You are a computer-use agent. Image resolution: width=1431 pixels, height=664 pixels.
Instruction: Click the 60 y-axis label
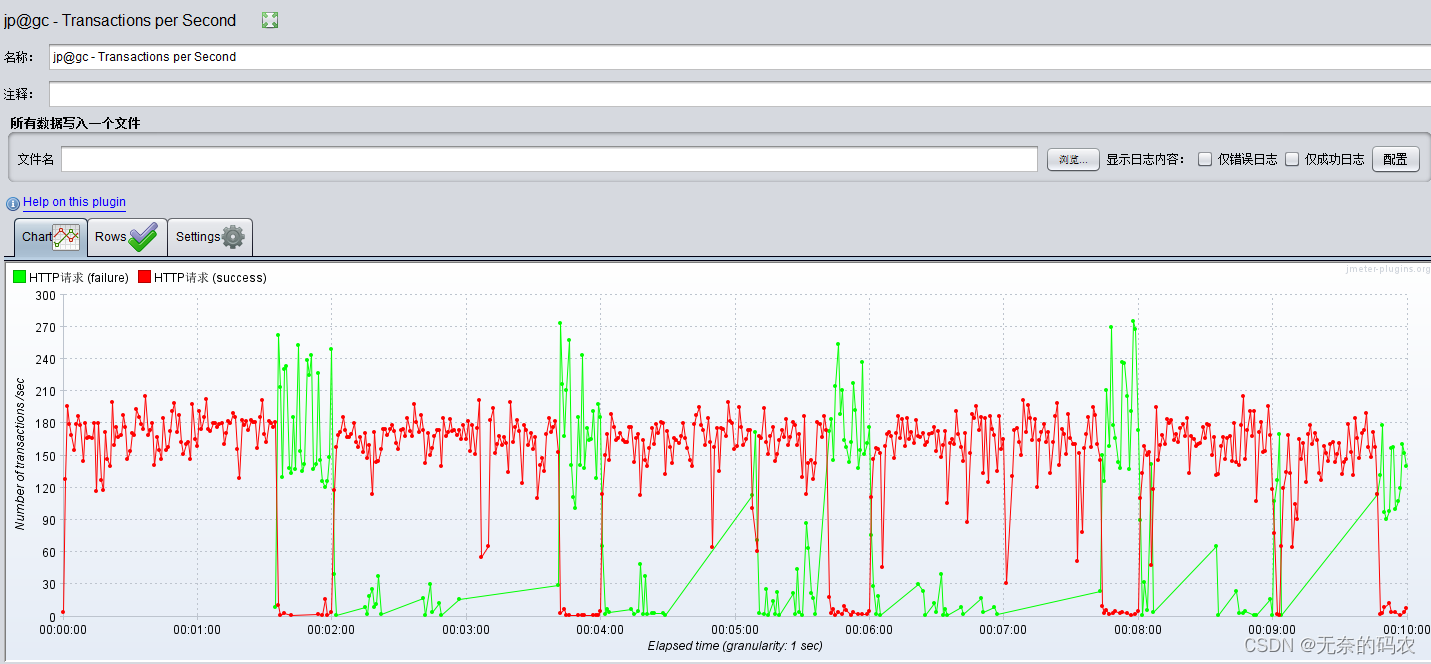coord(48,552)
